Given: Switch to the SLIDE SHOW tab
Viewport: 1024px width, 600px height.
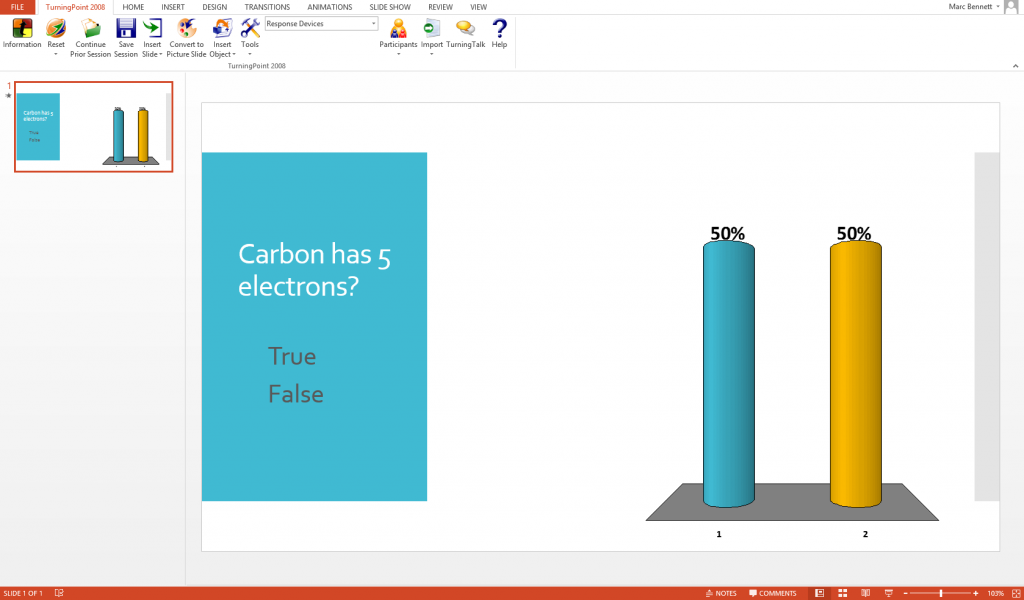Looking at the screenshot, I should coord(392,7).
